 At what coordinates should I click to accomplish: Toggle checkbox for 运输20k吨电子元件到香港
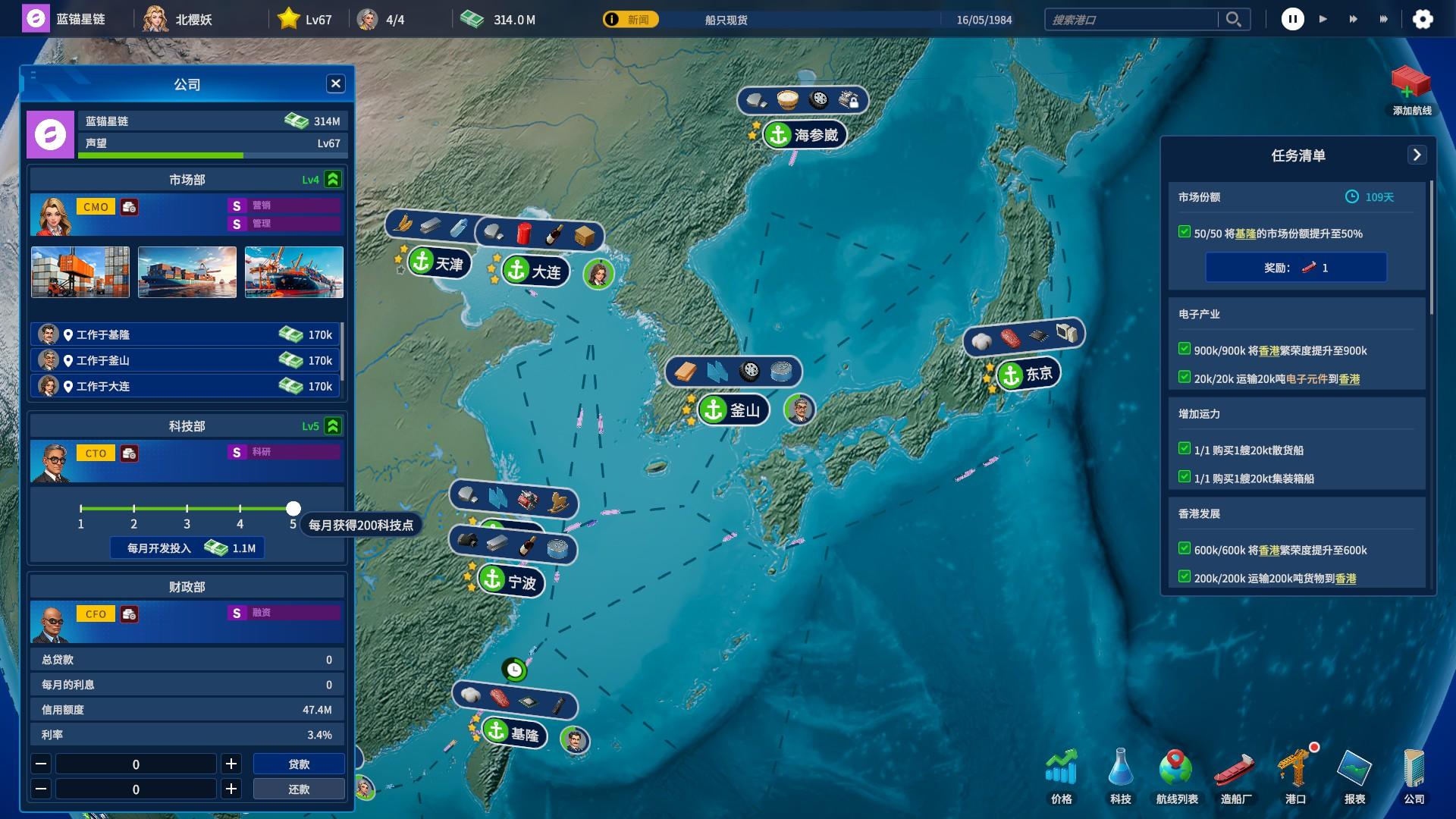tap(1185, 377)
